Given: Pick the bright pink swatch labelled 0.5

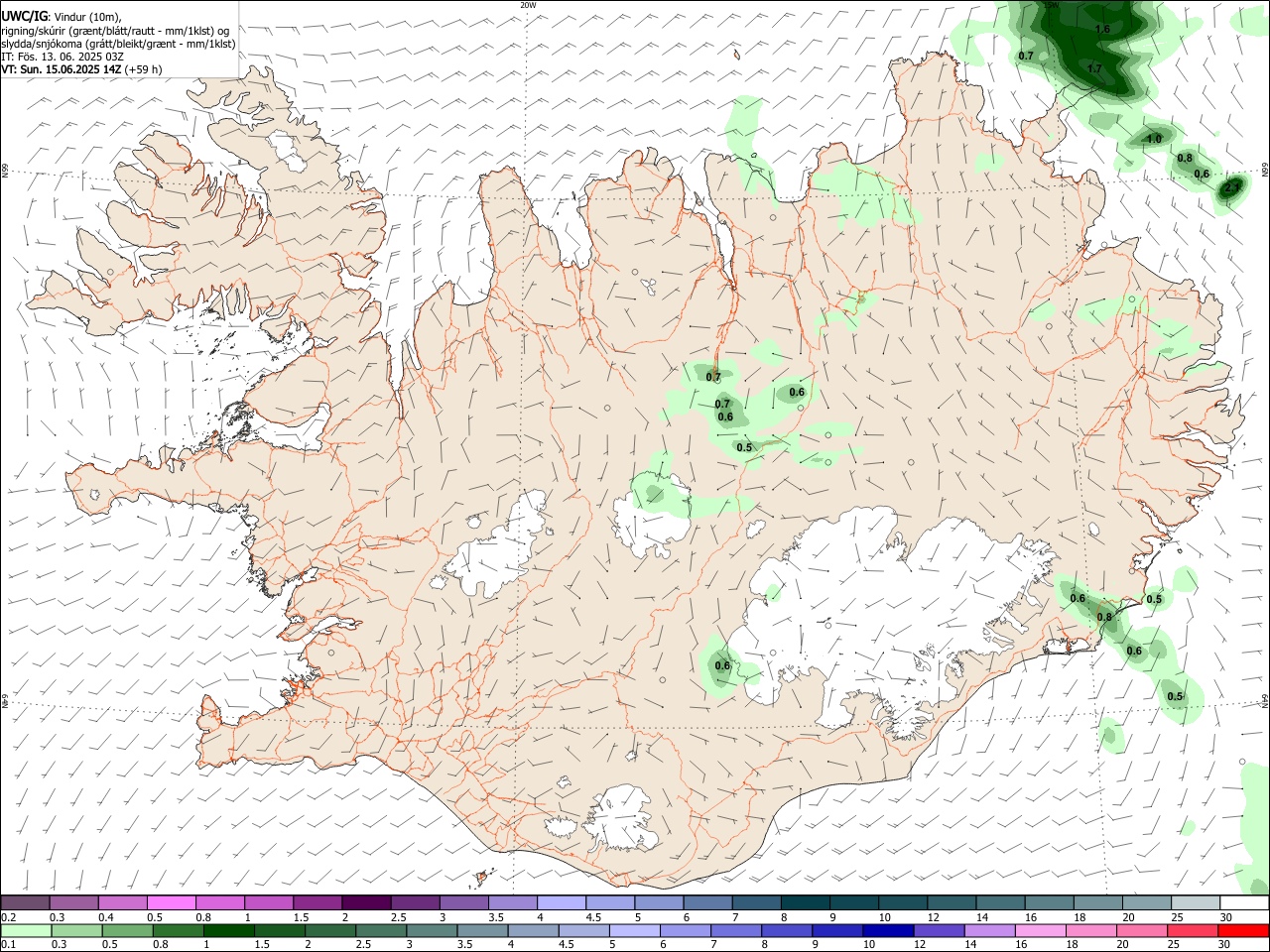Looking at the screenshot, I should click(171, 903).
